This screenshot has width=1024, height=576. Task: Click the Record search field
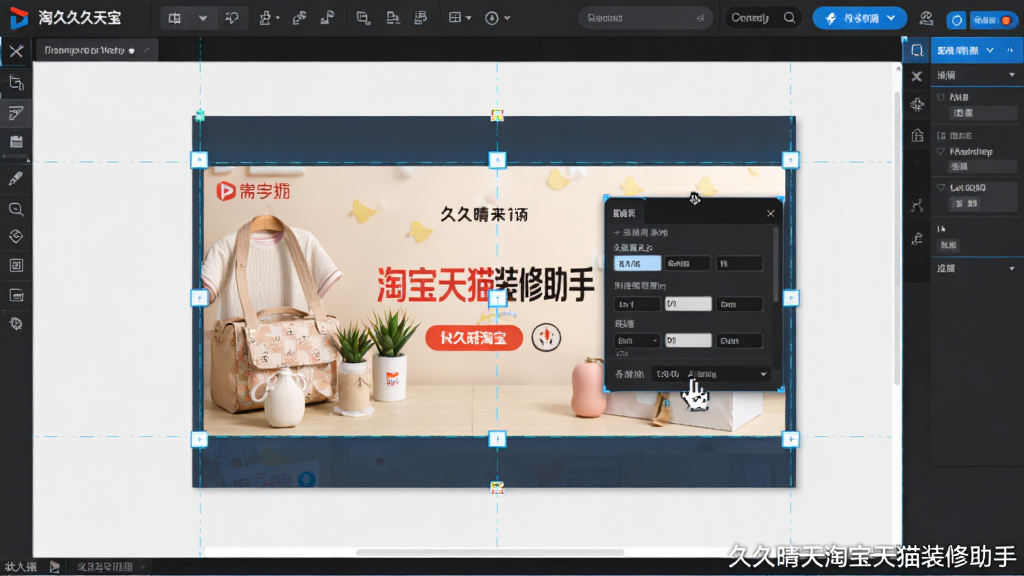(645, 18)
